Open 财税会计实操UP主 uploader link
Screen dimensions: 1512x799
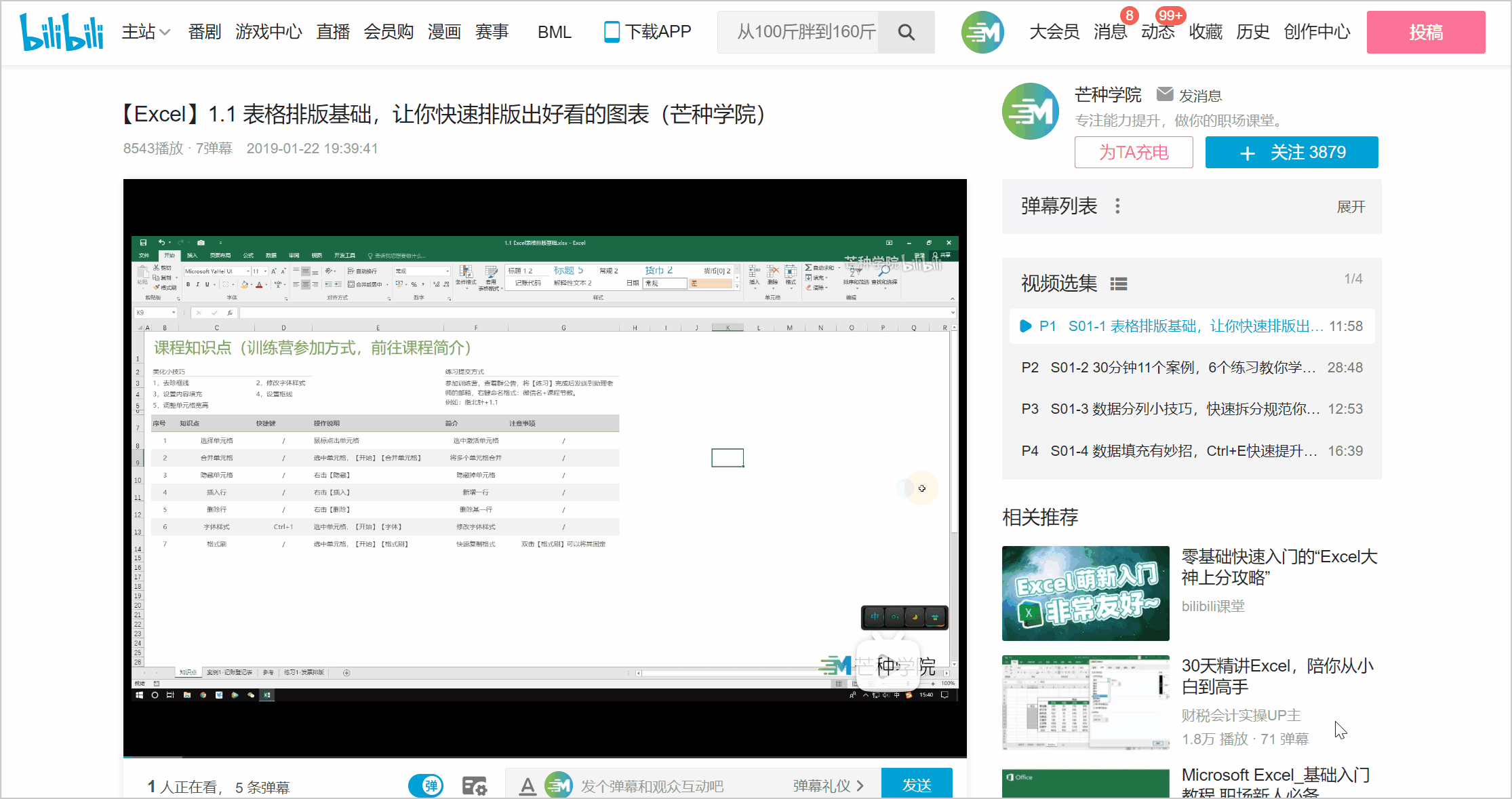[x=1241, y=716]
